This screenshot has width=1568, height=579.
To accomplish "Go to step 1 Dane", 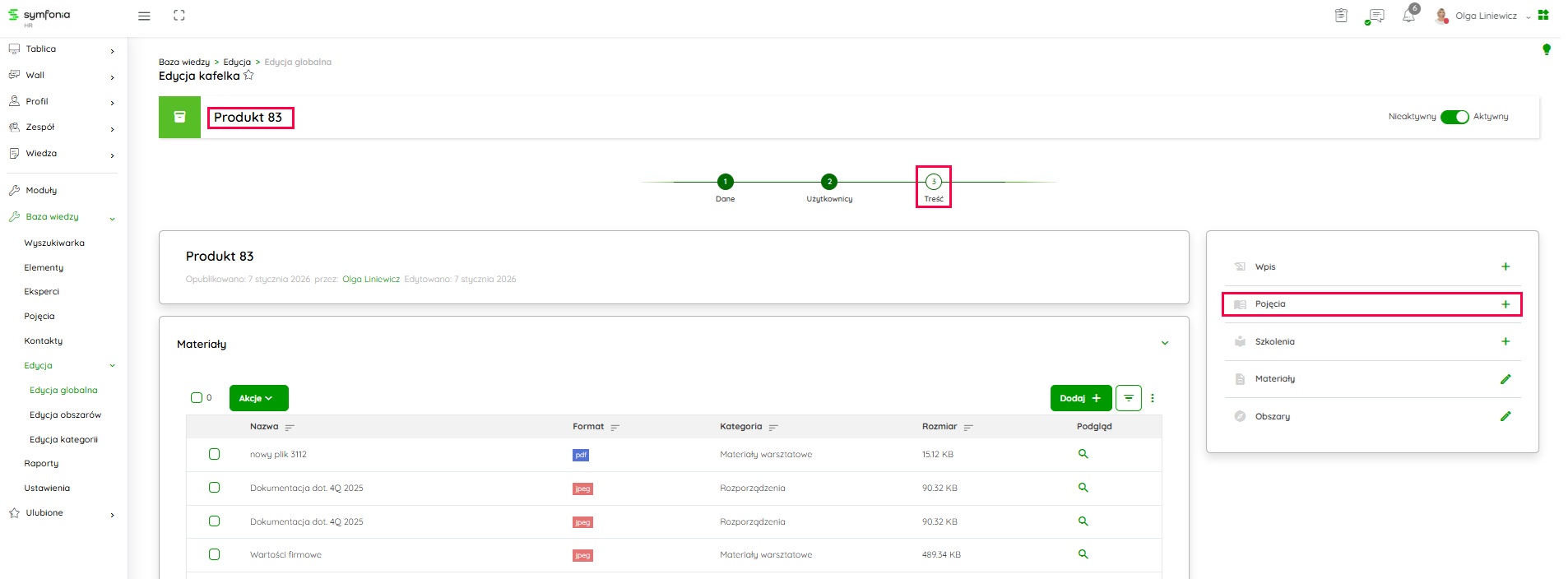I will tap(725, 182).
